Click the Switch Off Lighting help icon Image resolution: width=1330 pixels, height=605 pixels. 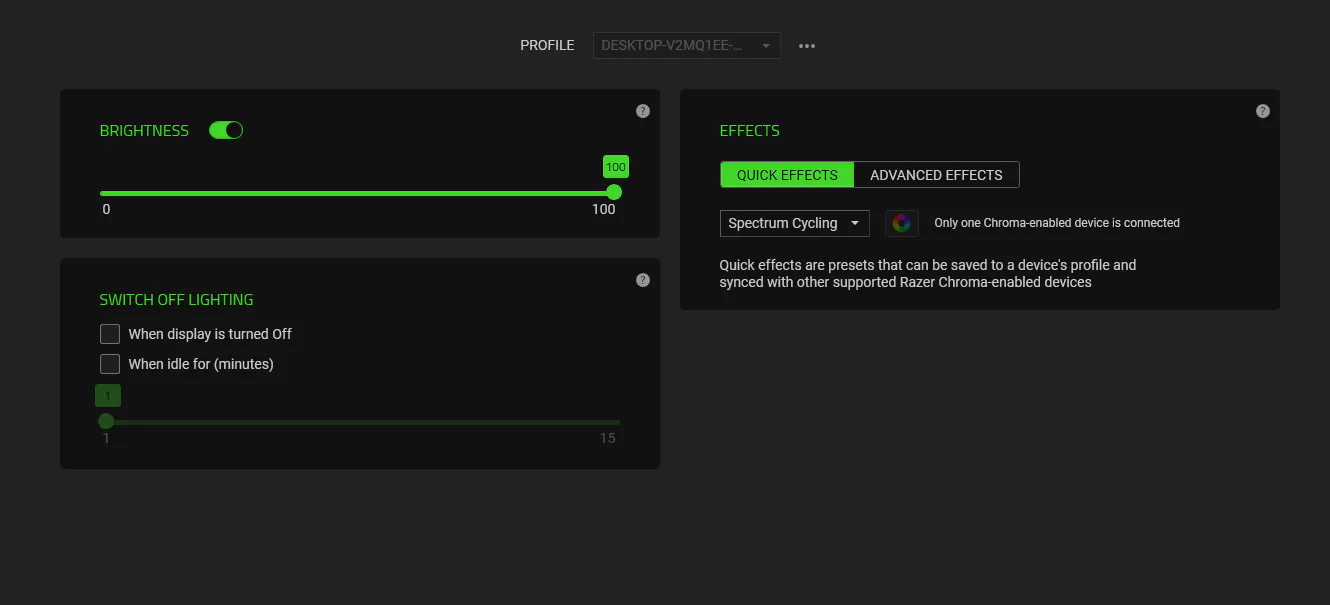point(643,280)
